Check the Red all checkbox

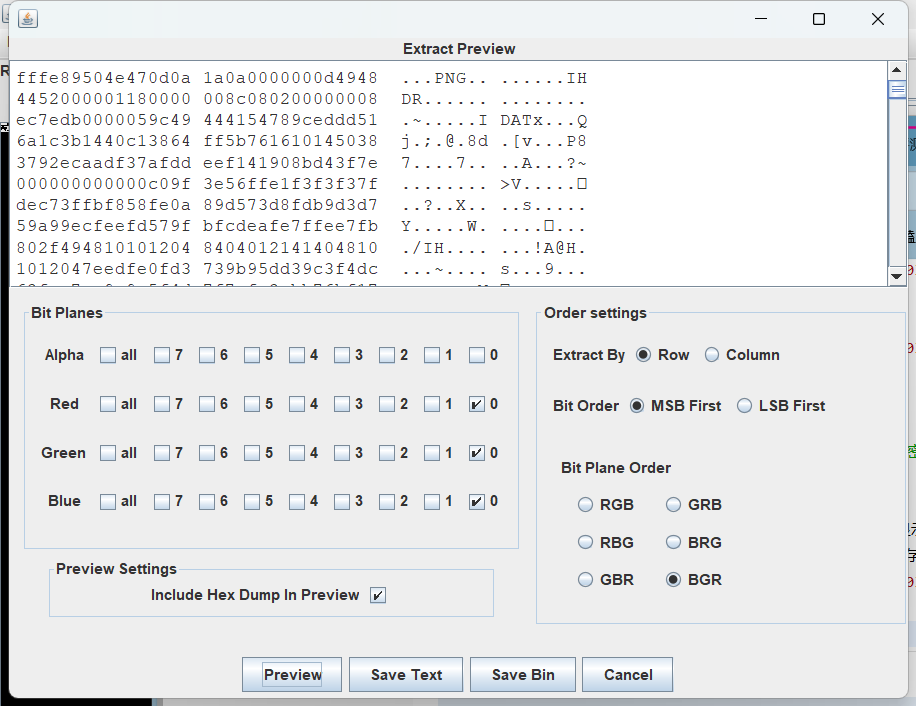(107, 404)
